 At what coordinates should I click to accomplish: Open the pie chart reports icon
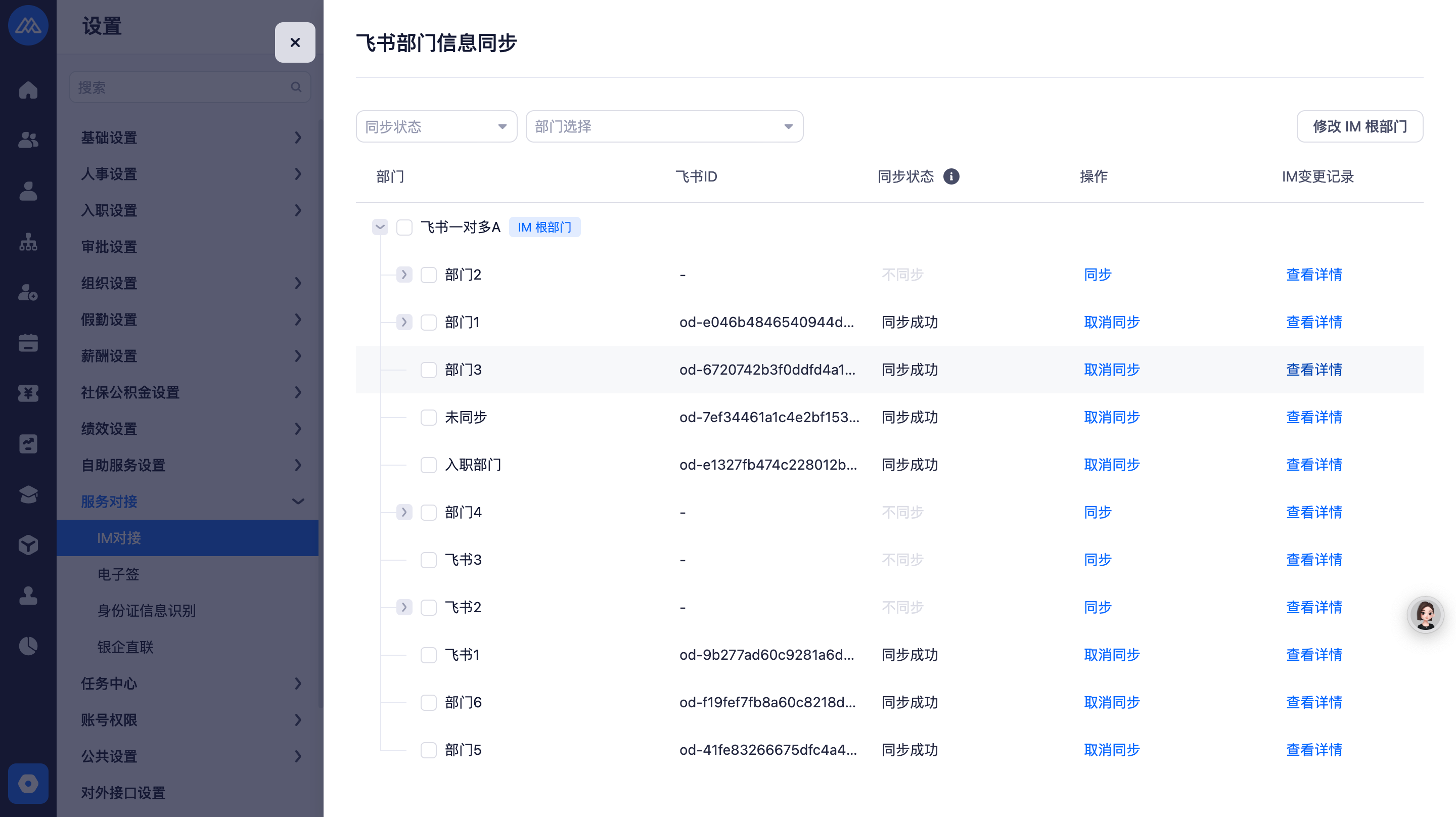(28, 646)
